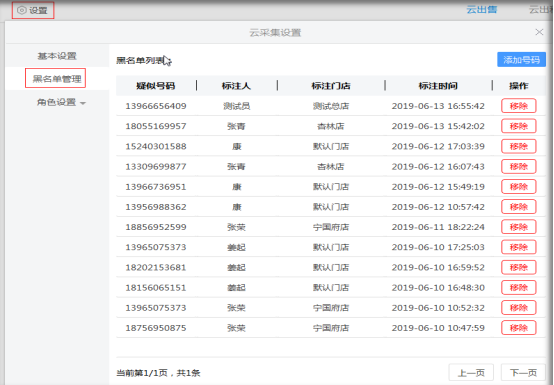Remove number 15240301588
The image size is (554, 385).
click(518, 146)
